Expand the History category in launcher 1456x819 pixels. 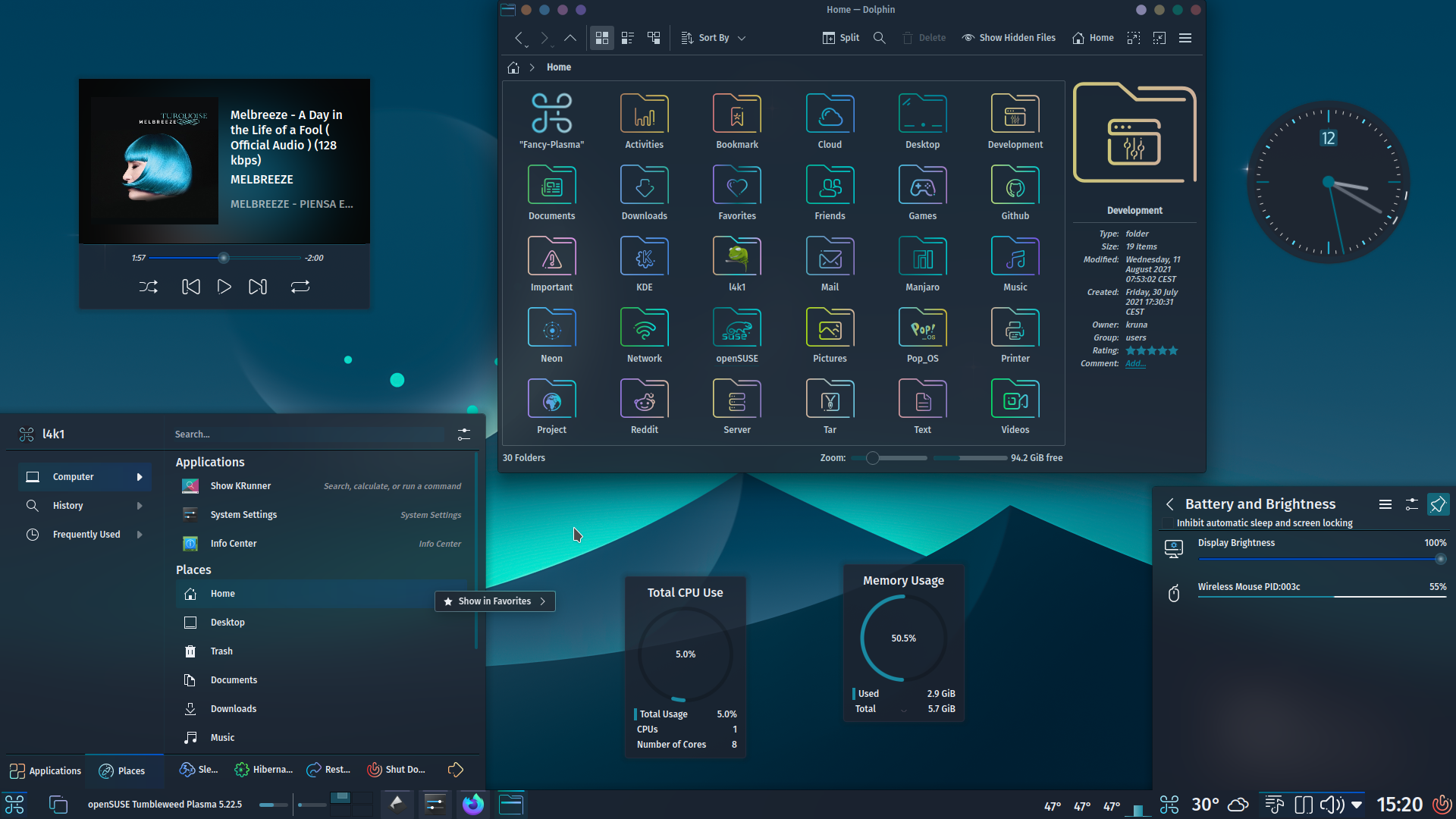point(85,506)
